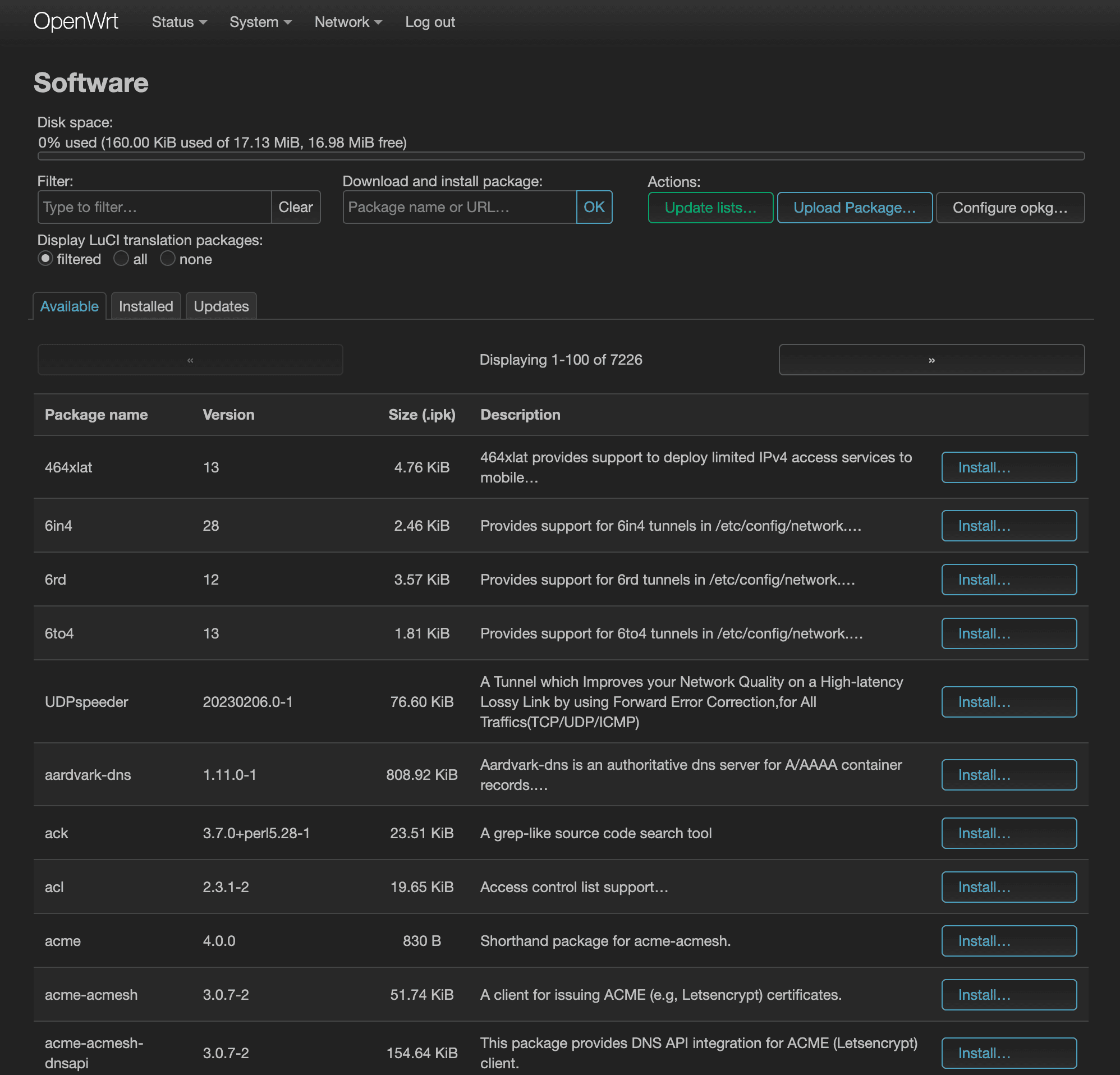The width and height of the screenshot is (1120, 1075).
Task: Go to the OpenWrt home logo
Action: coord(76,22)
